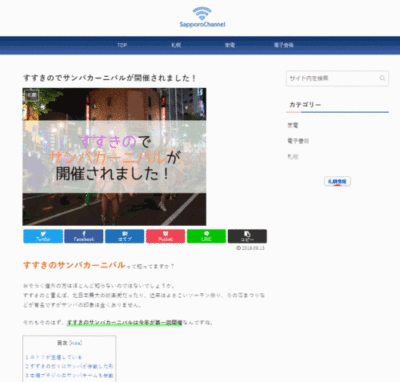Copy the article link with コピー button

pyautogui.click(x=247, y=236)
